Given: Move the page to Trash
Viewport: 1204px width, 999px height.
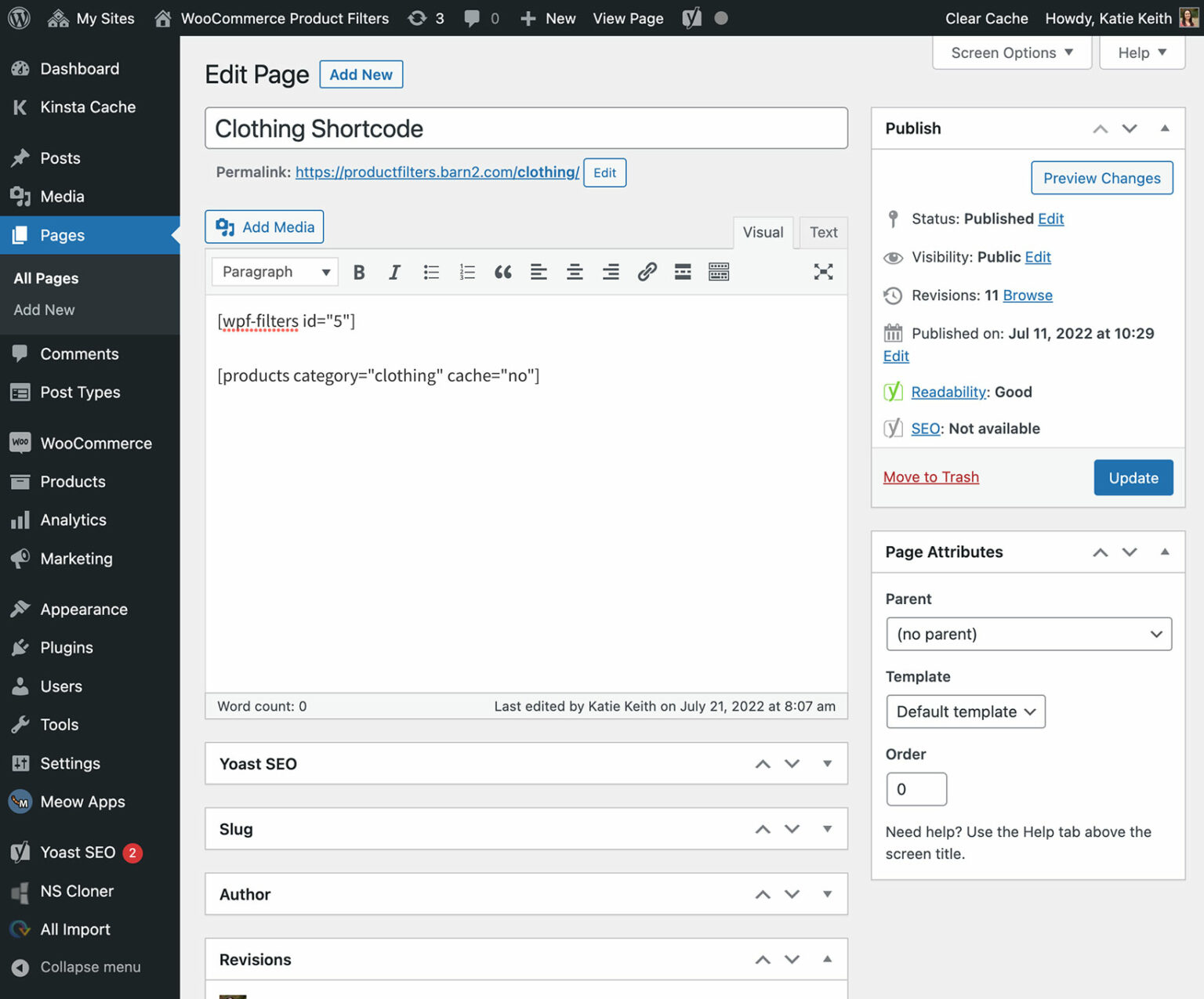Looking at the screenshot, I should (930, 476).
